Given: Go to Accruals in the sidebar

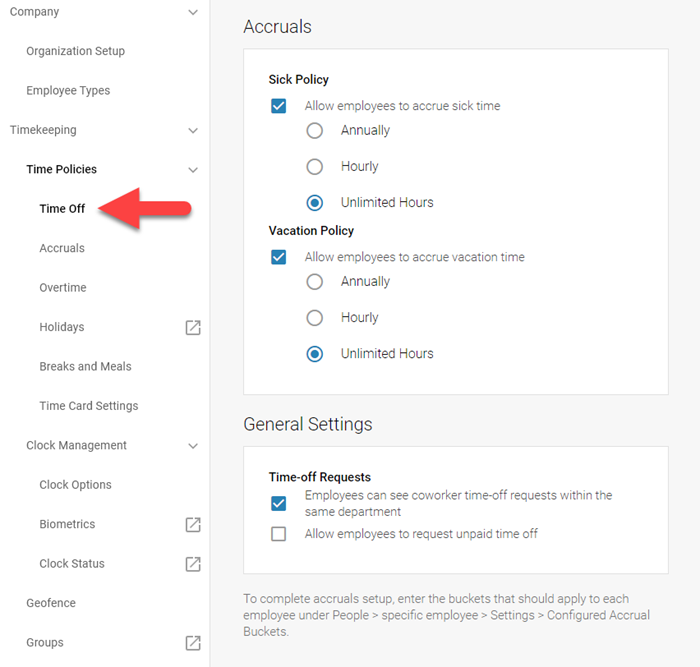Looking at the screenshot, I should click(x=62, y=248).
